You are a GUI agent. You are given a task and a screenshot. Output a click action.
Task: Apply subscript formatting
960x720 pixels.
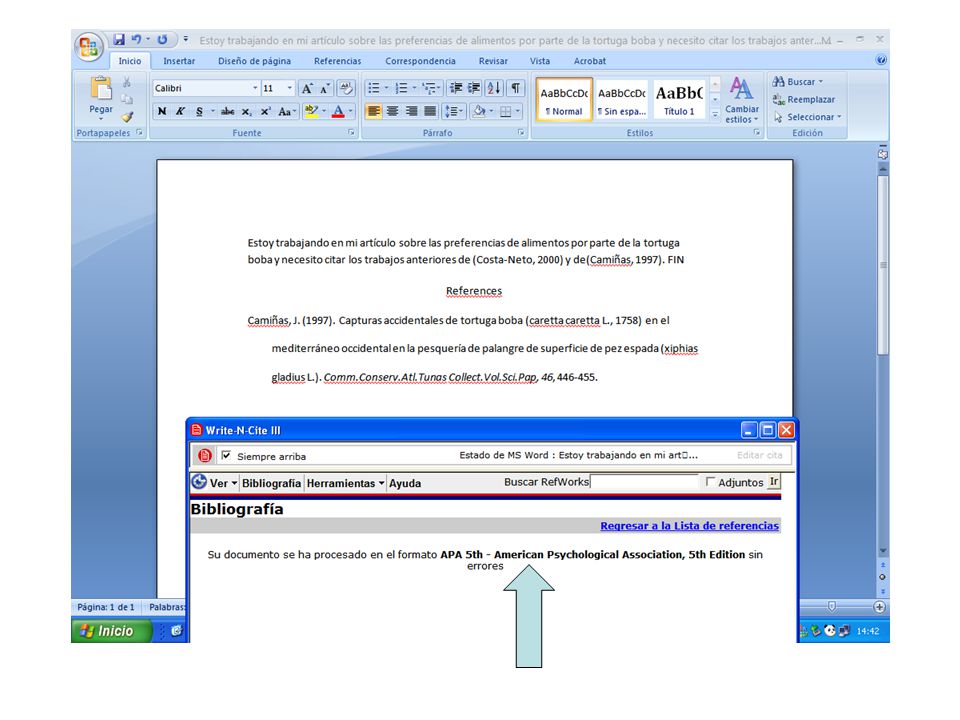[x=246, y=111]
